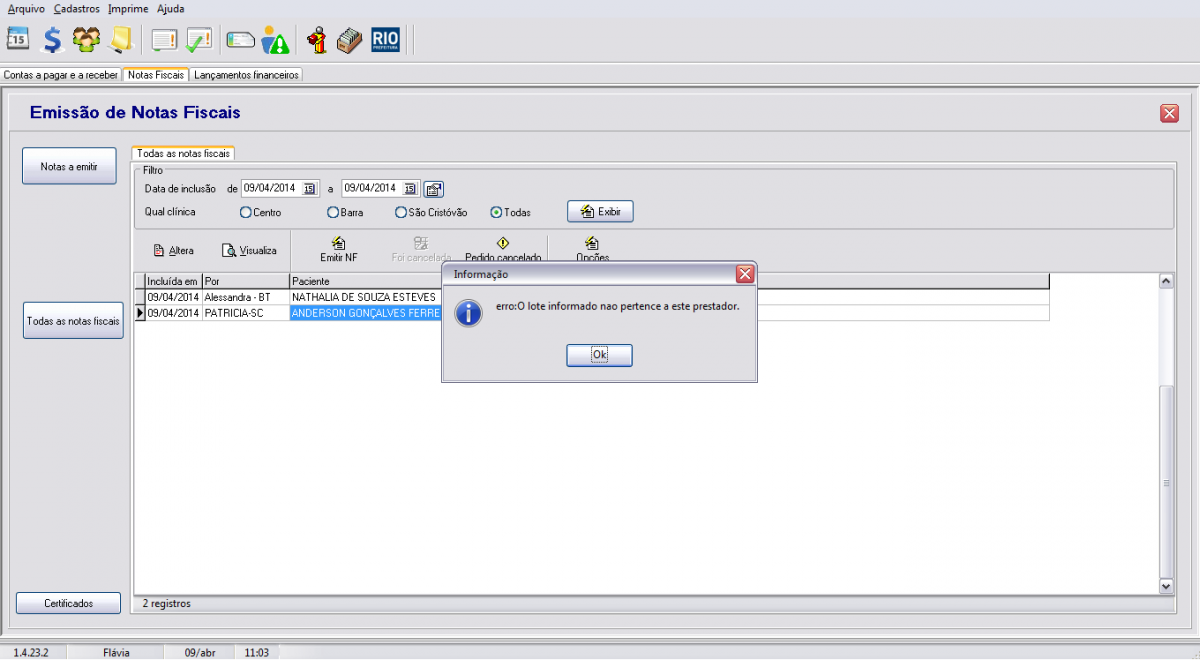1200x660 pixels.
Task: Click the person with warning sign icon
Action: [275, 40]
